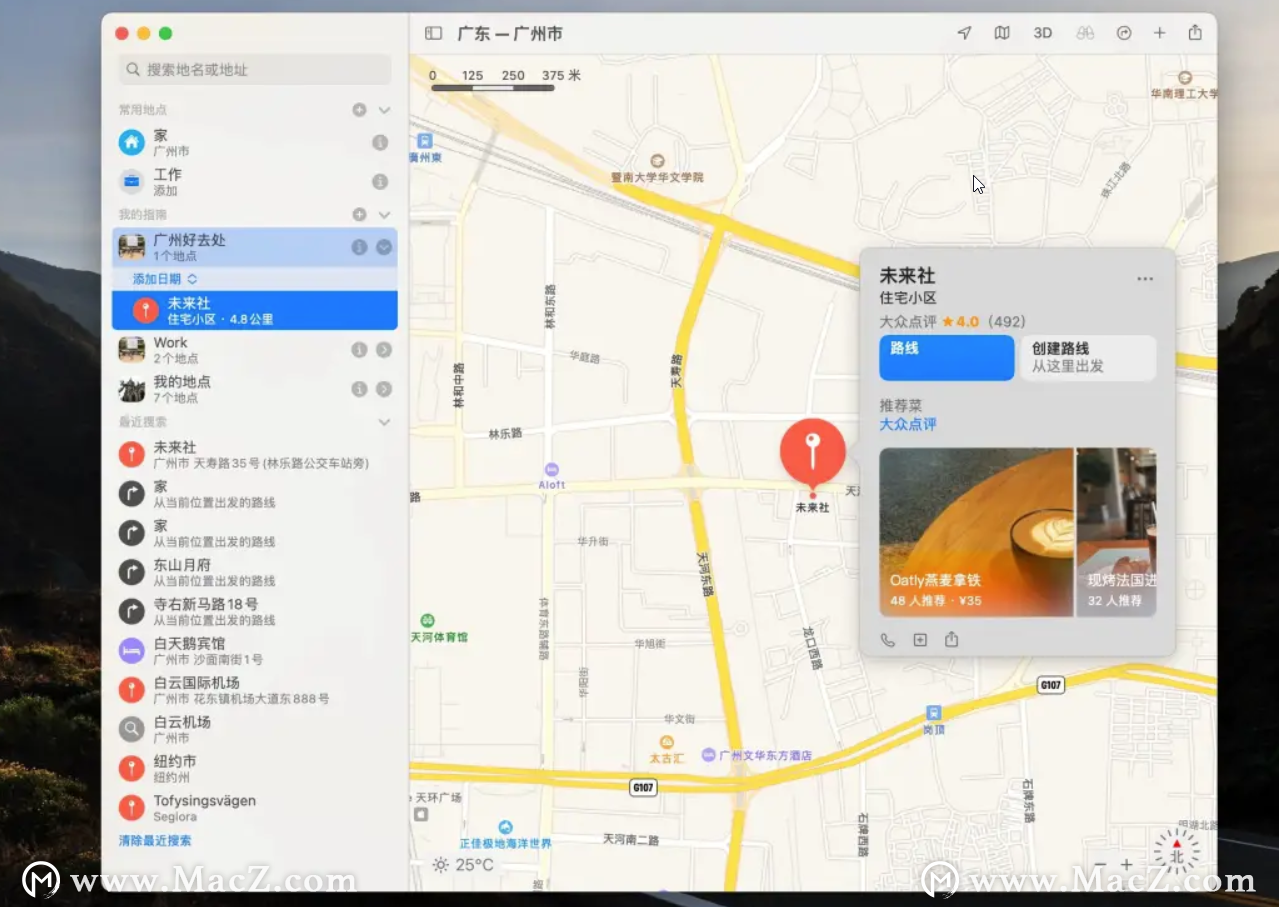This screenshot has height=907, width=1279.
Task: Open the share icon in toolbar
Action: point(1195,33)
